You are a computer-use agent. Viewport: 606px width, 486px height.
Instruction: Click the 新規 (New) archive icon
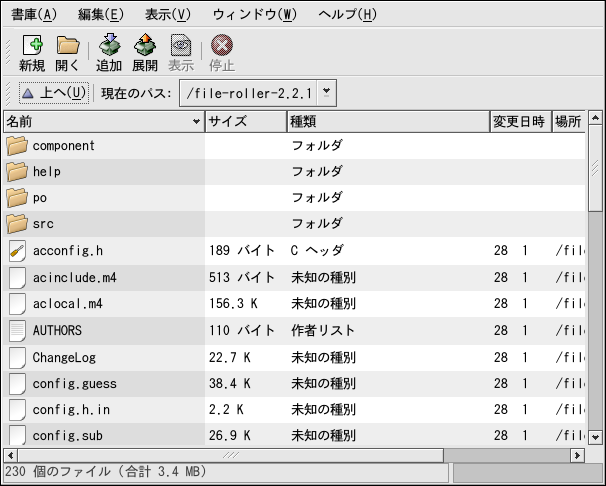click(x=32, y=45)
